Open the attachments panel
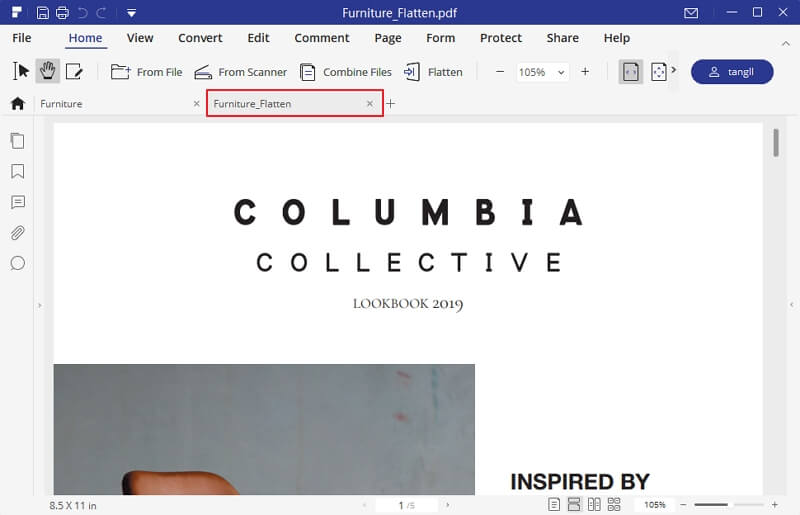The height and width of the screenshot is (515, 800). click(x=18, y=233)
